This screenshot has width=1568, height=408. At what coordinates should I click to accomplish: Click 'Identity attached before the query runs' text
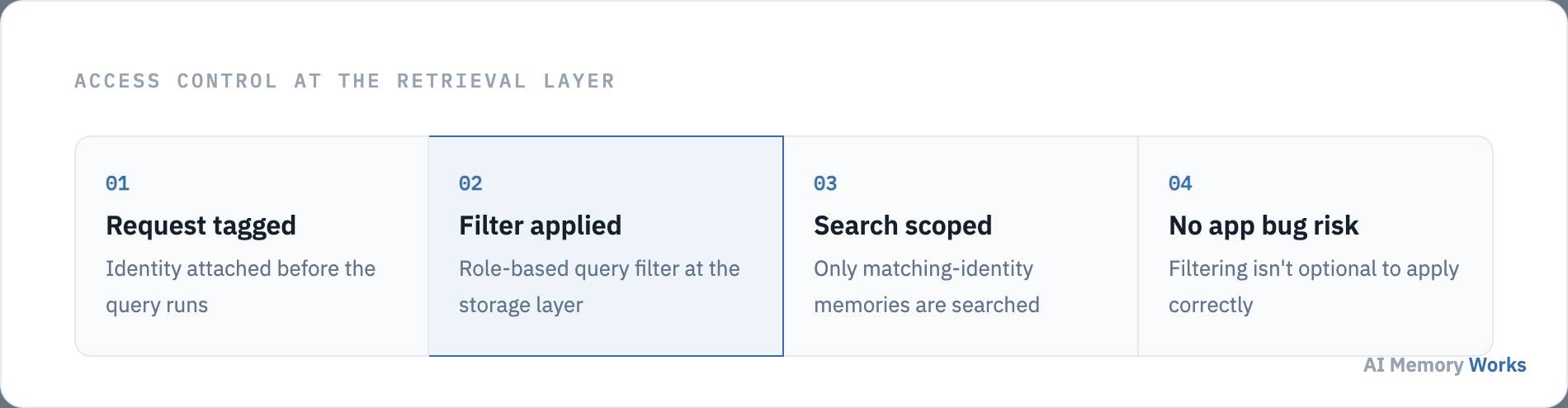click(240, 287)
